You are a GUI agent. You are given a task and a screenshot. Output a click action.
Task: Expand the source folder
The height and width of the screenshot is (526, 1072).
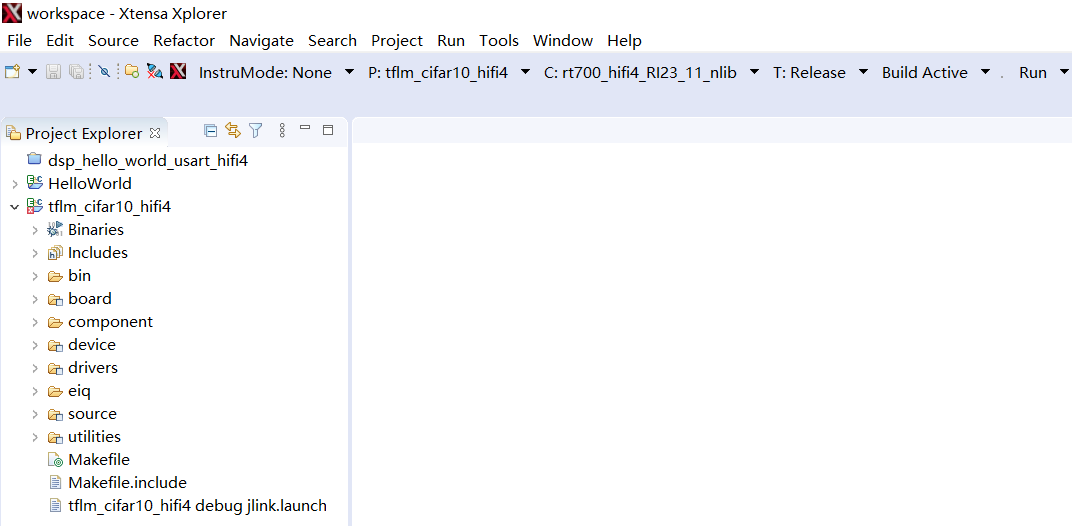(35, 414)
